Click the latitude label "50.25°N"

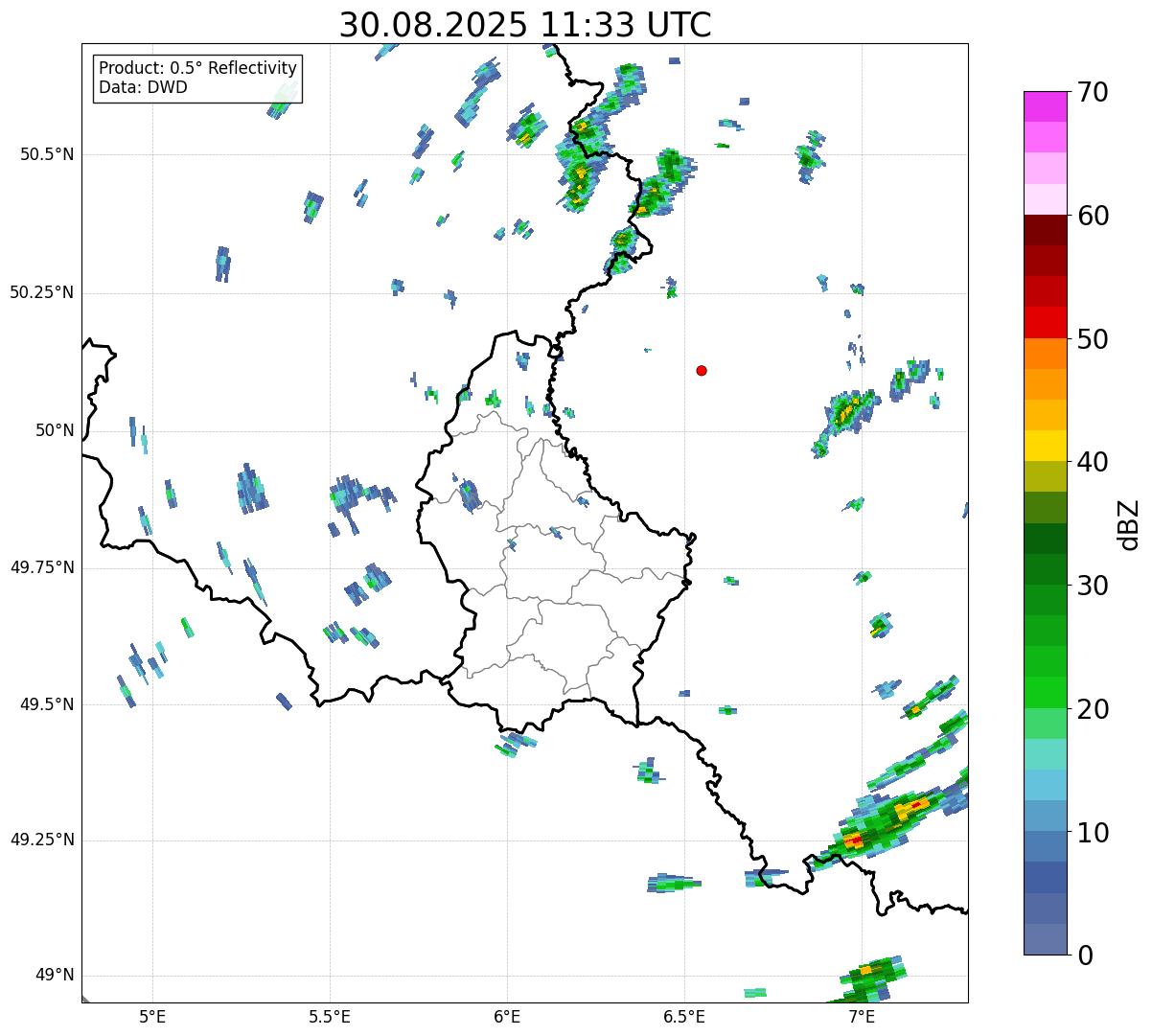pyautogui.click(x=42, y=292)
